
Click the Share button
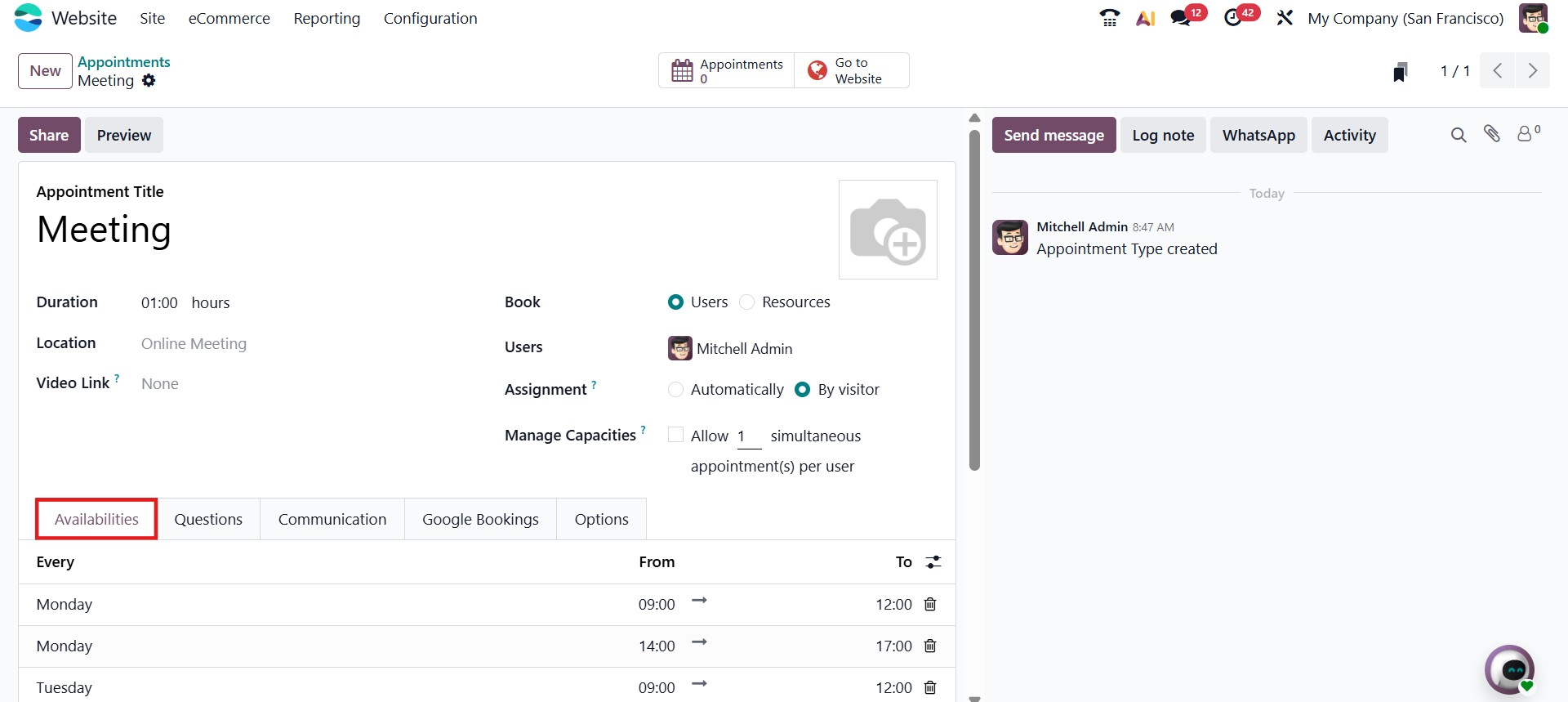coord(49,136)
